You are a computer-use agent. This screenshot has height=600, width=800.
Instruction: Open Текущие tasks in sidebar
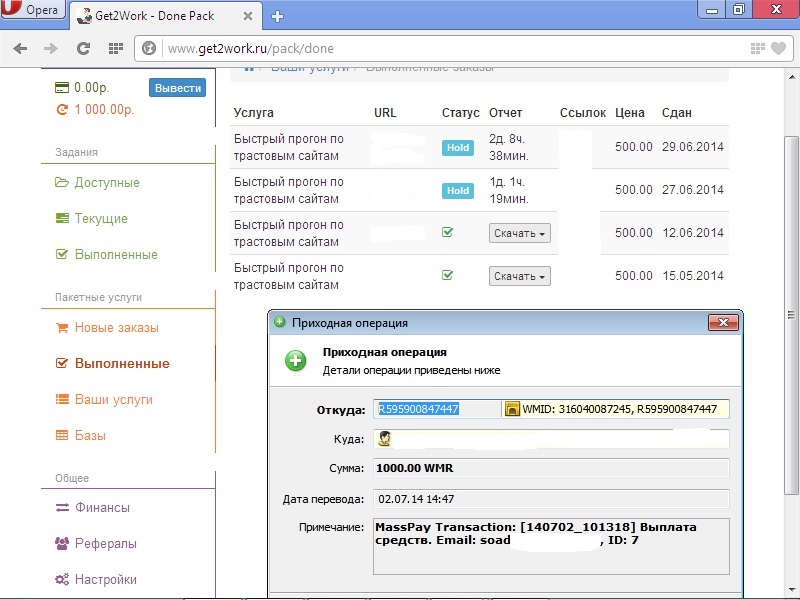pos(101,218)
